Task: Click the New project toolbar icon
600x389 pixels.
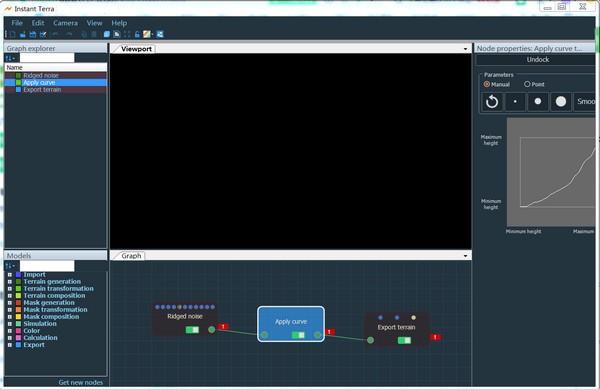Action: pyautogui.click(x=13, y=34)
